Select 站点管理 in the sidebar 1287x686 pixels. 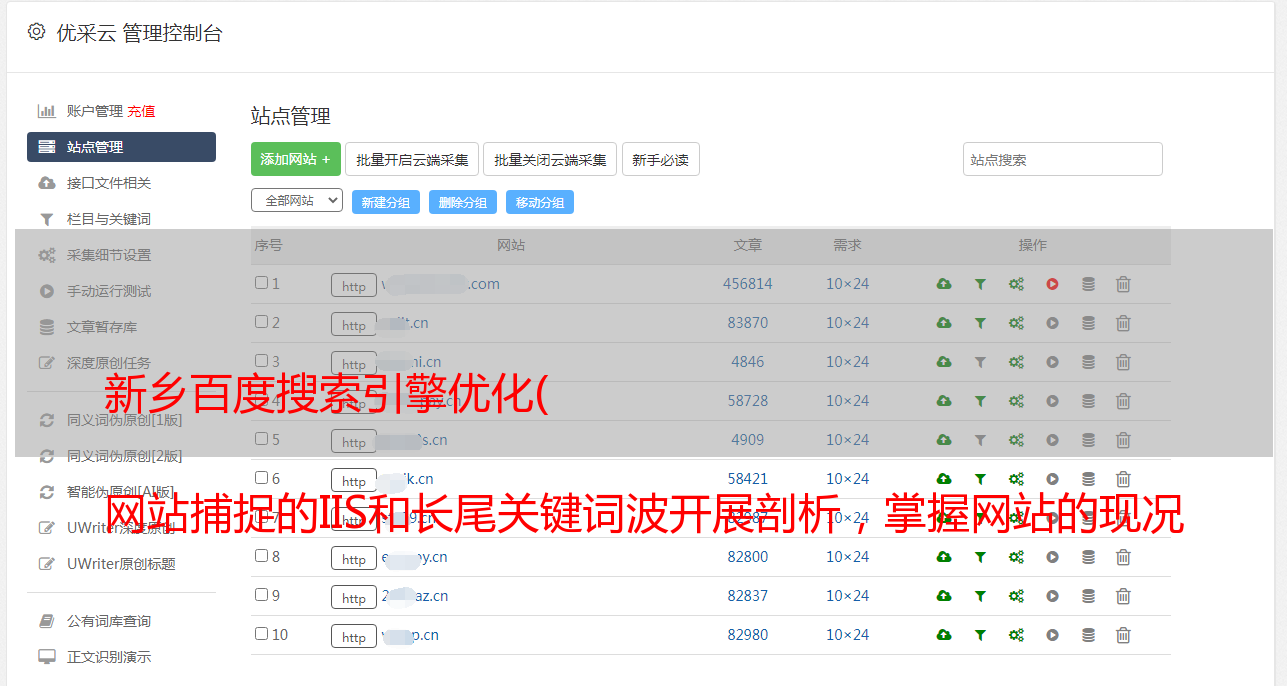tap(121, 147)
